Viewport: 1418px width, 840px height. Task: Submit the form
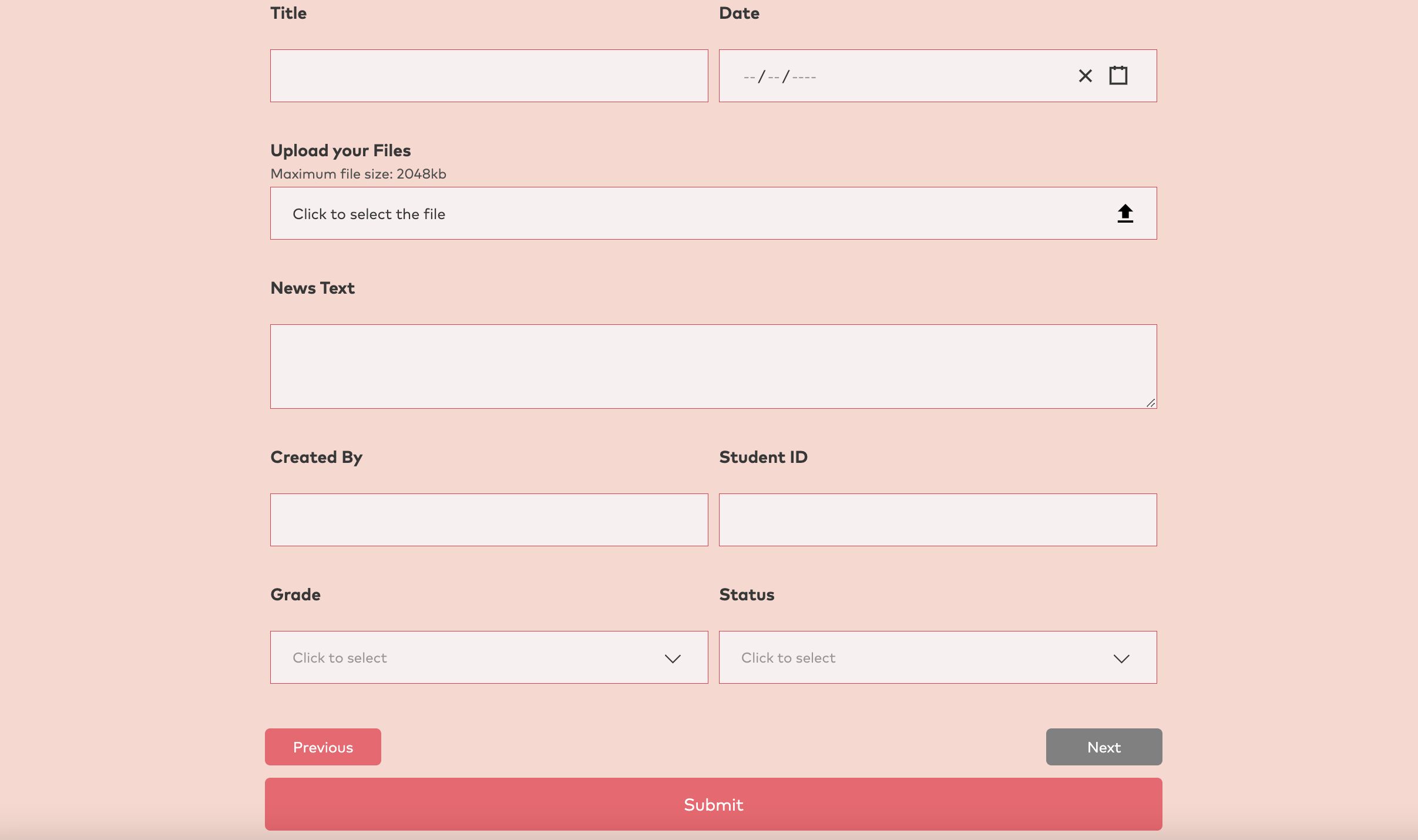click(713, 804)
